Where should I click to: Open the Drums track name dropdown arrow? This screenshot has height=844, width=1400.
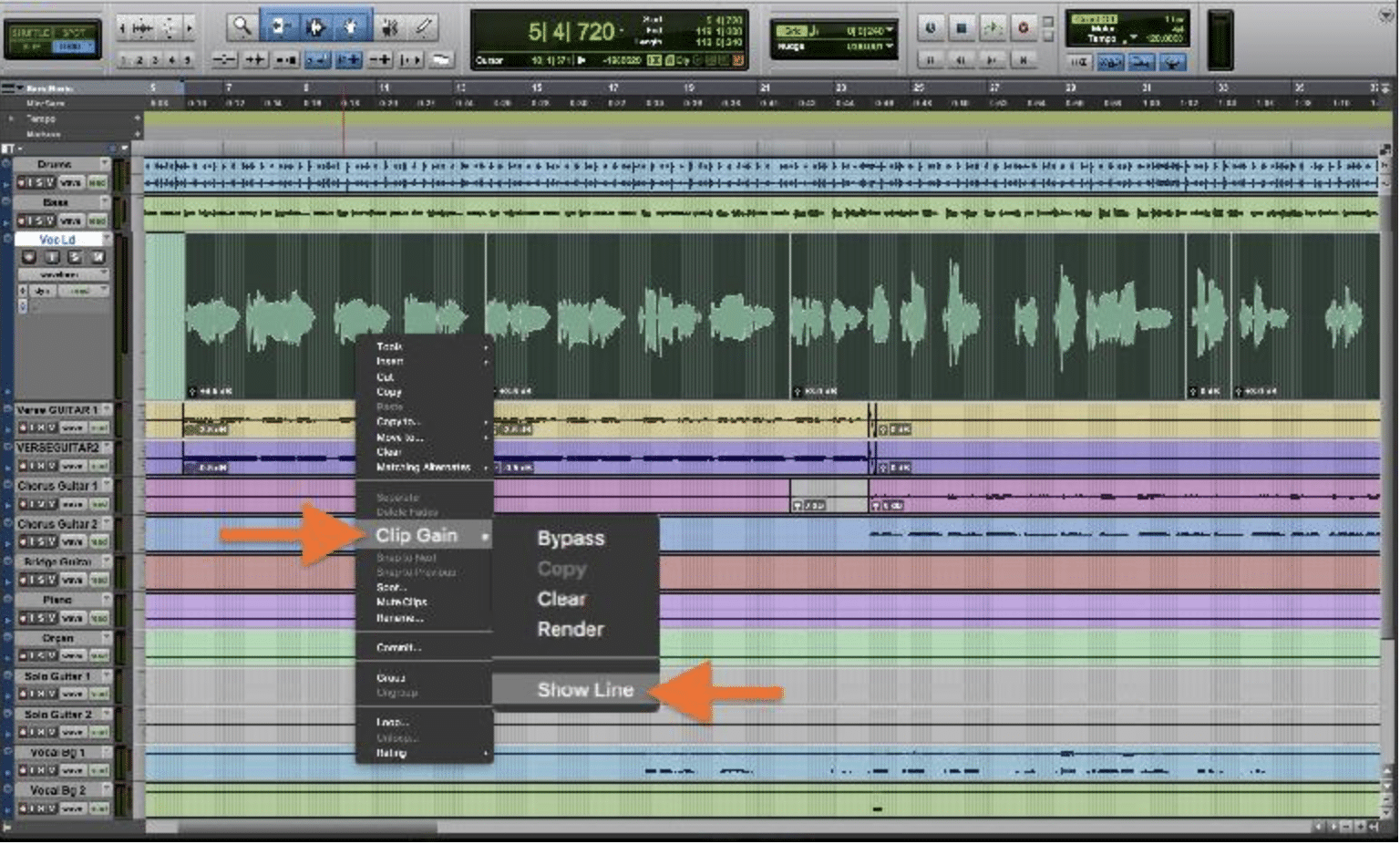tap(105, 164)
